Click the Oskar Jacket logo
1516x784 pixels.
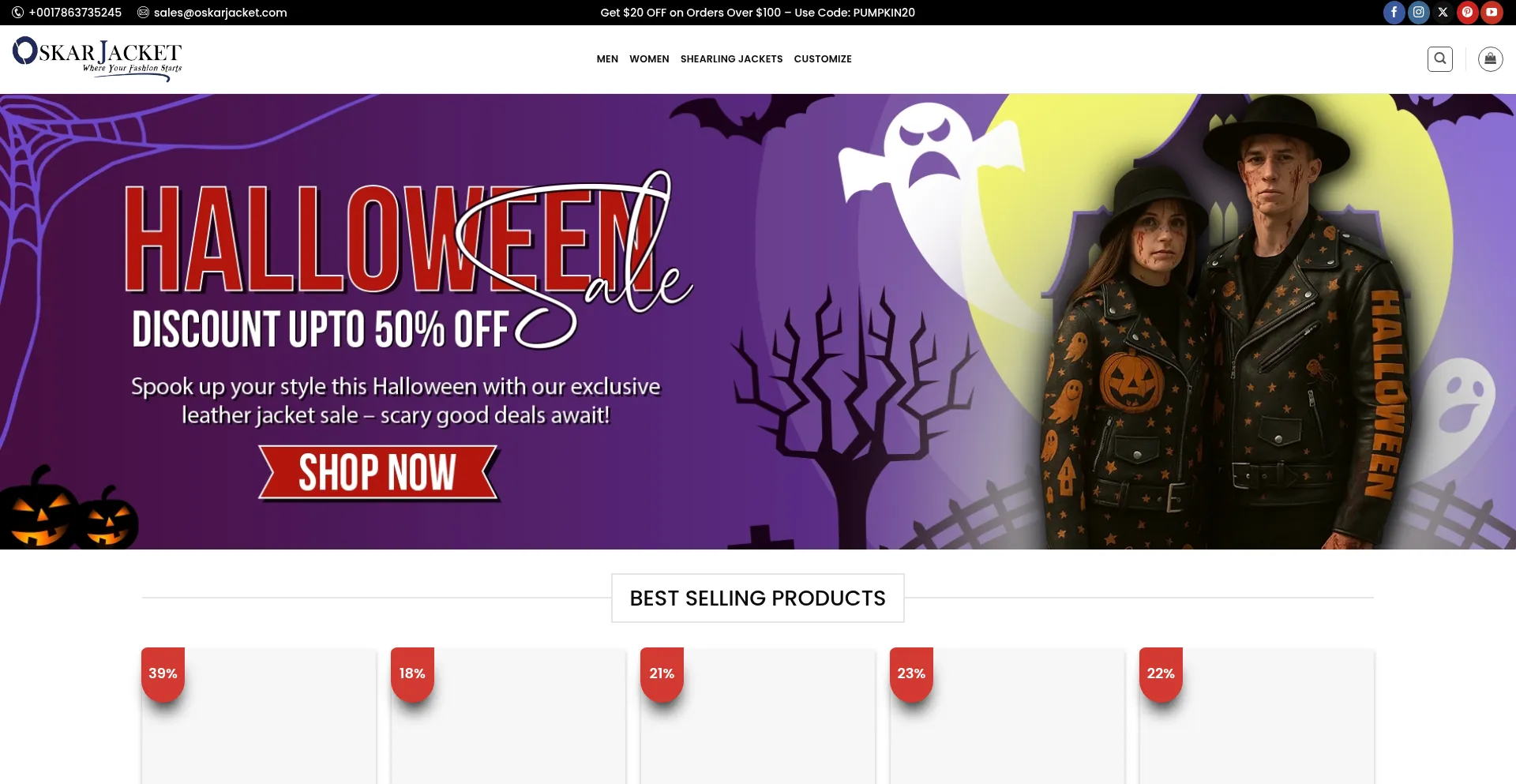click(x=97, y=59)
